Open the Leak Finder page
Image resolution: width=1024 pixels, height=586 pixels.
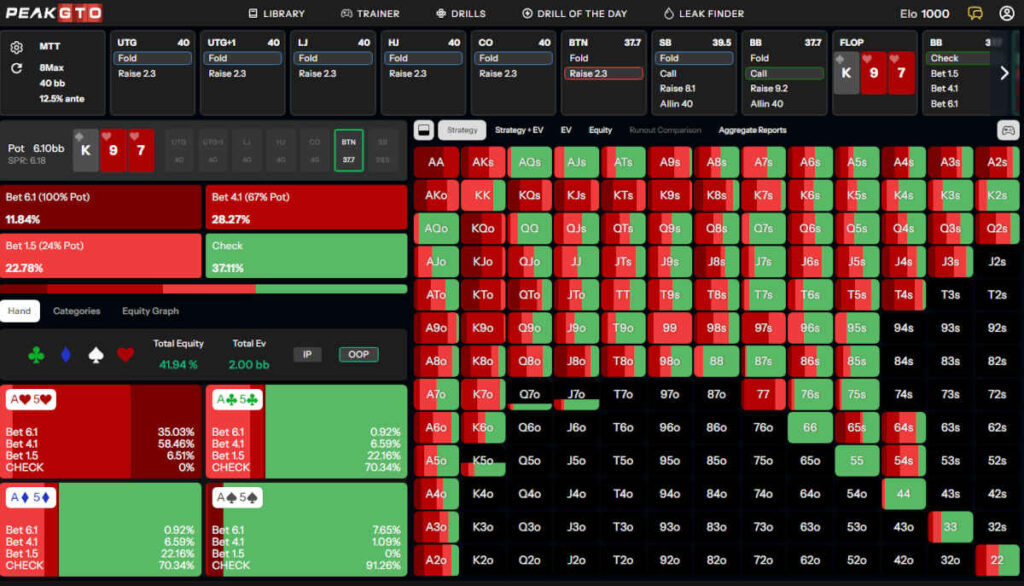tap(704, 13)
